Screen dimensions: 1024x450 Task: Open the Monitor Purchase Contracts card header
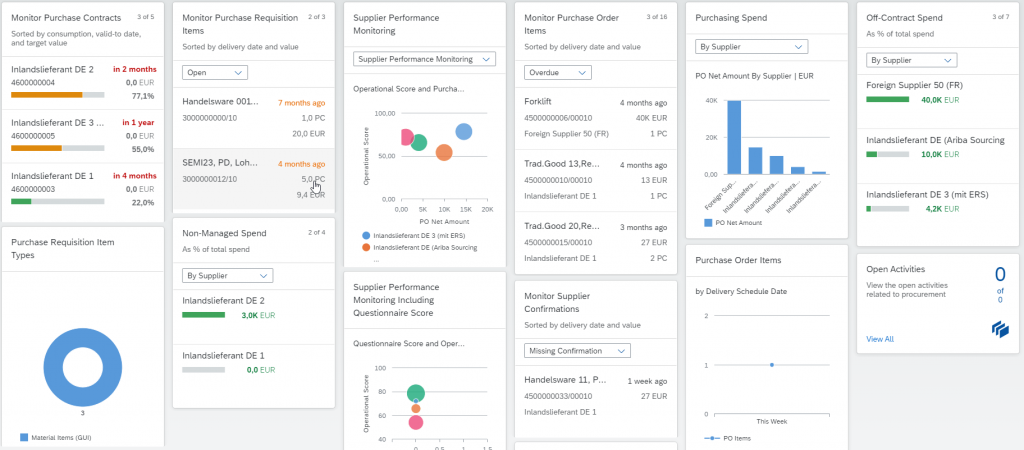[x=83, y=29]
